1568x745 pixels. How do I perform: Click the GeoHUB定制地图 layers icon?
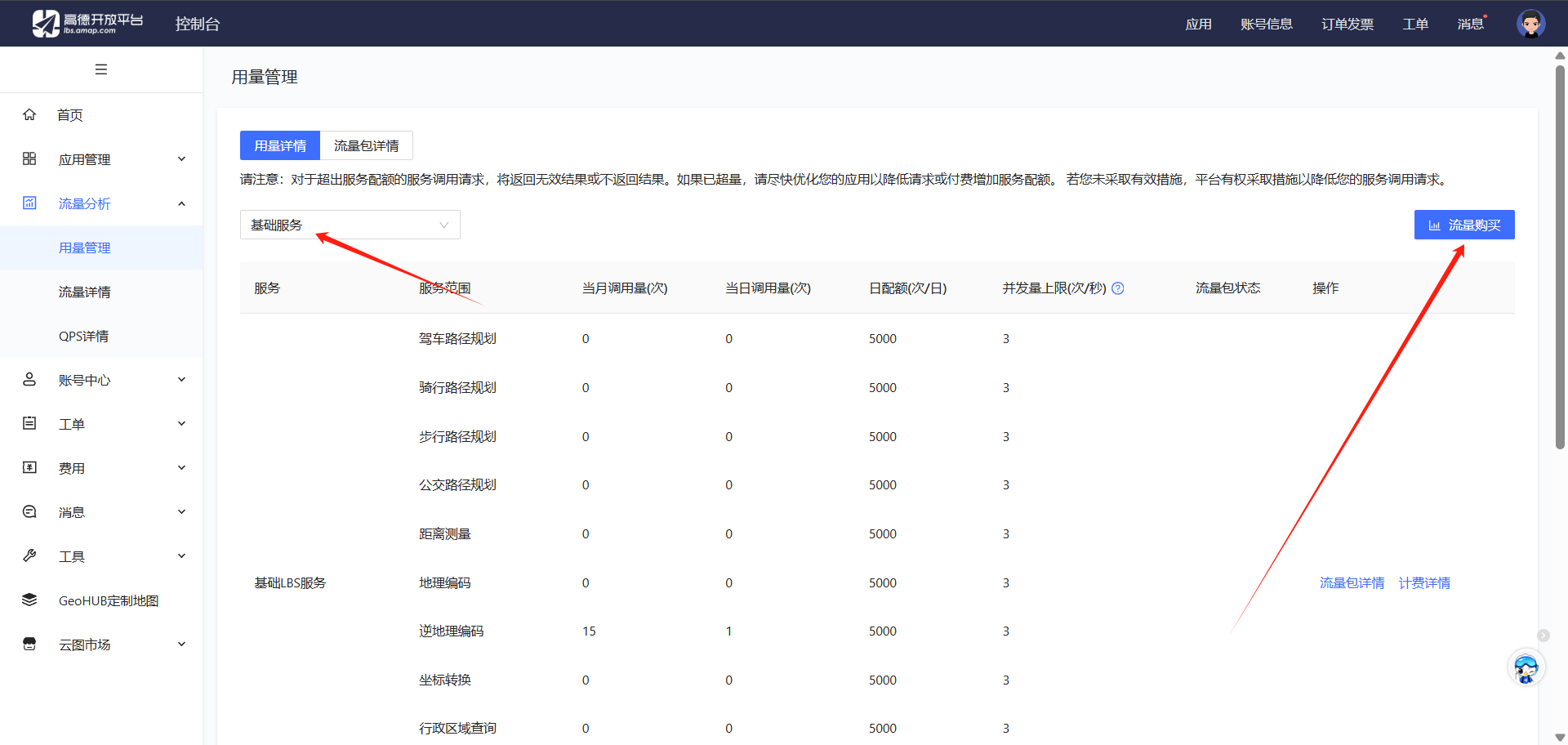(29, 600)
